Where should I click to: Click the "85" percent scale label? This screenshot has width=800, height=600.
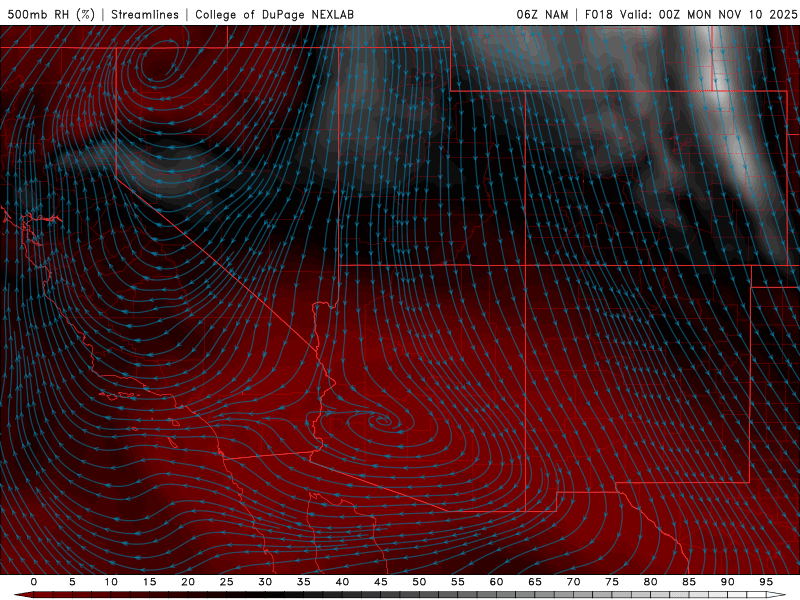tap(689, 582)
